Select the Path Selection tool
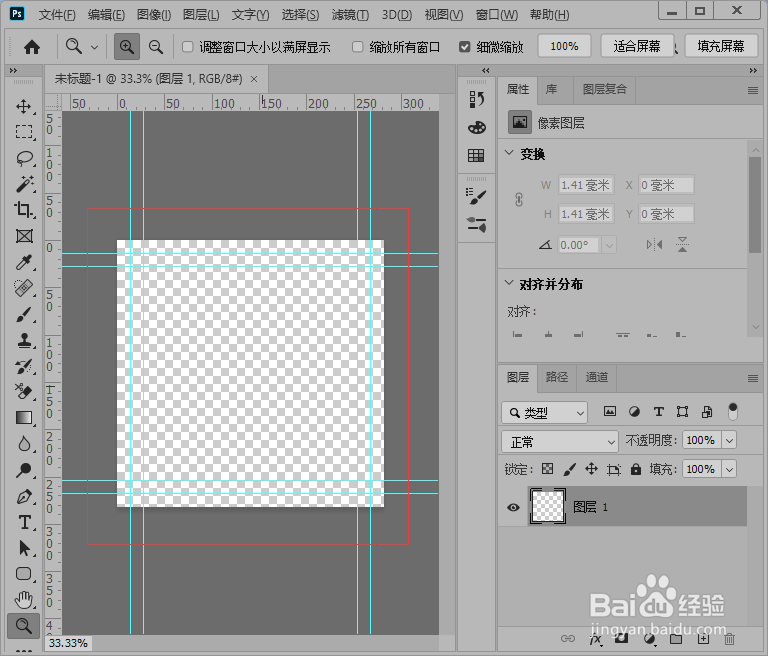768x656 pixels. pos(24,548)
